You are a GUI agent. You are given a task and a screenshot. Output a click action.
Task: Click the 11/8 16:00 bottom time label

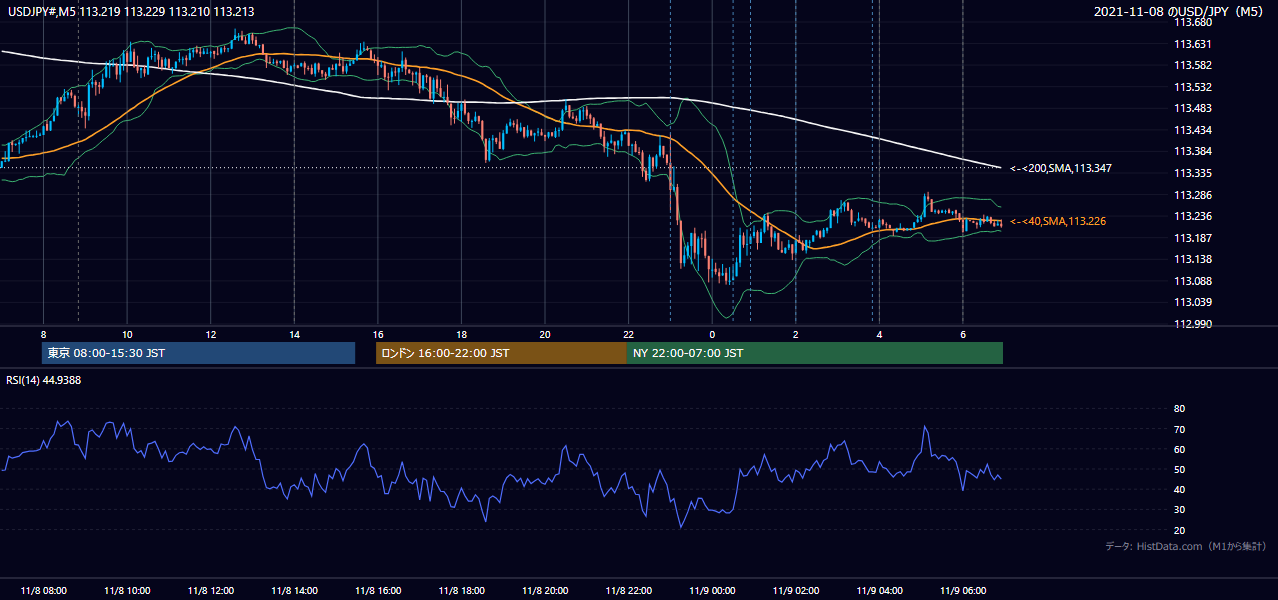pos(378,590)
